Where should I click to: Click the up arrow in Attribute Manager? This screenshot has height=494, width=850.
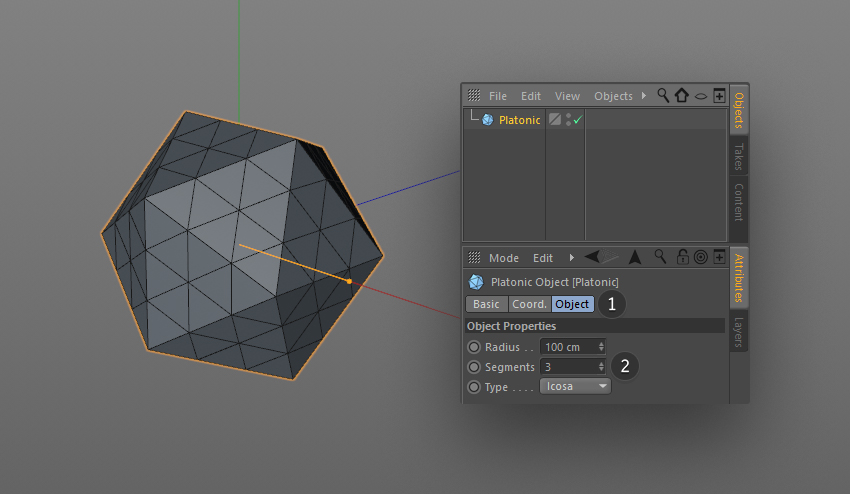635,256
